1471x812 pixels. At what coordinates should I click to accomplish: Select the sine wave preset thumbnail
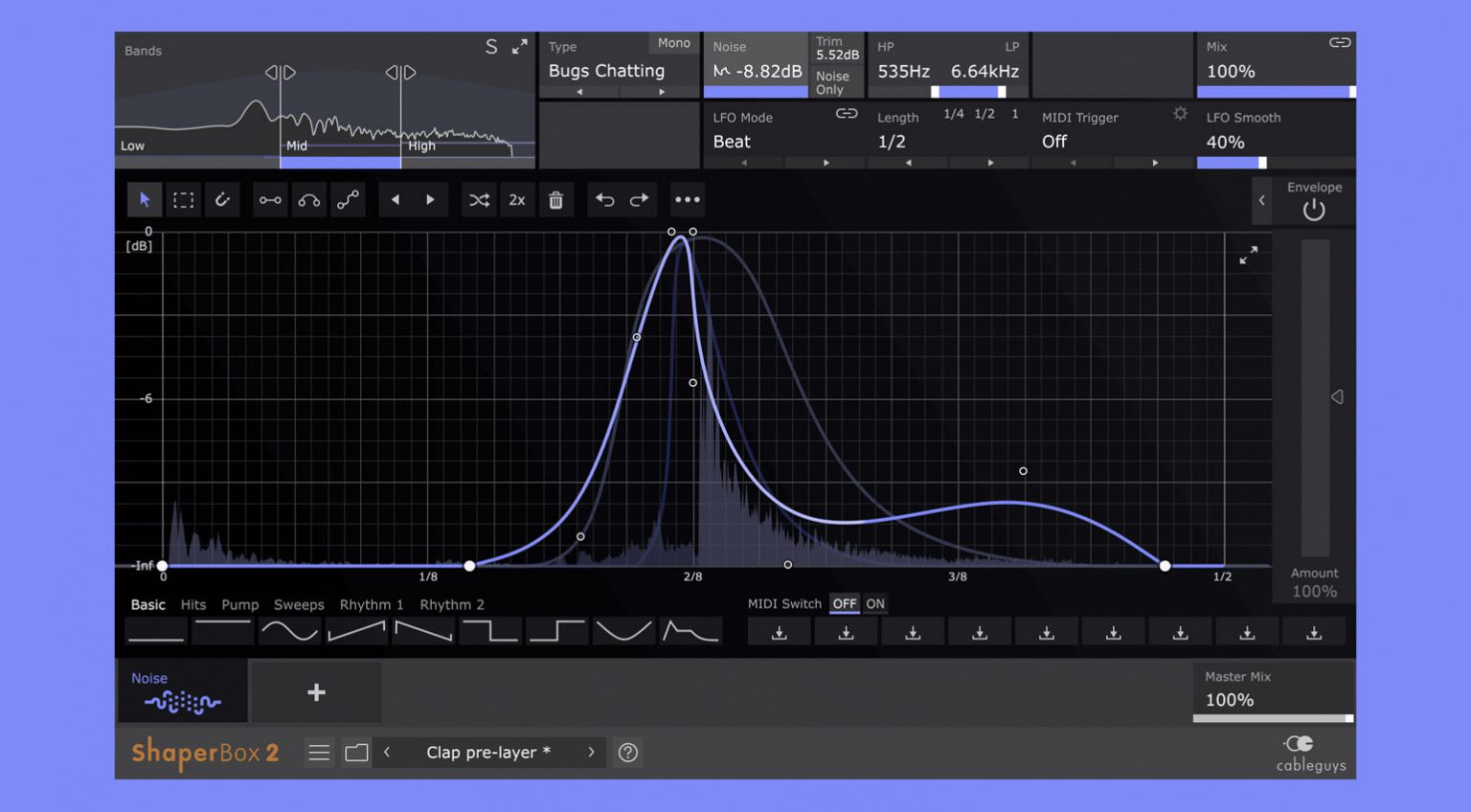tap(289, 631)
